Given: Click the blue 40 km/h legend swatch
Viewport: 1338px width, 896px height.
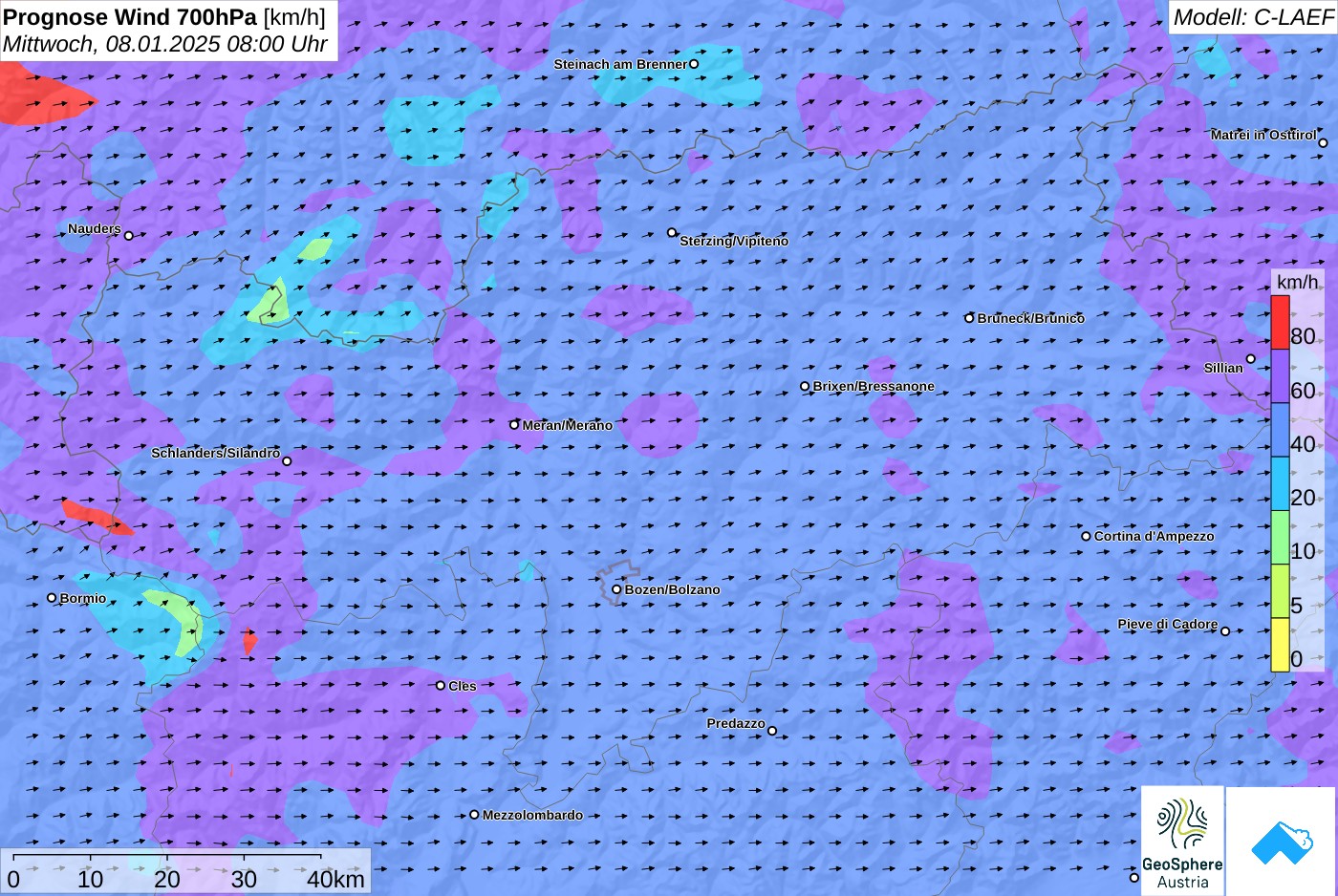Looking at the screenshot, I should pyautogui.click(x=1280, y=430).
